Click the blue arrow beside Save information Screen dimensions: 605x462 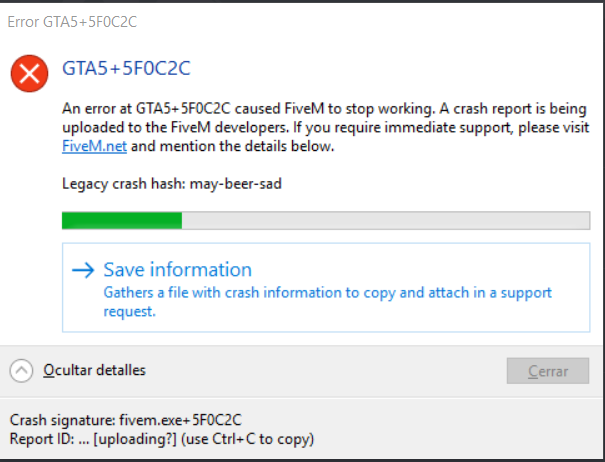click(x=85, y=270)
